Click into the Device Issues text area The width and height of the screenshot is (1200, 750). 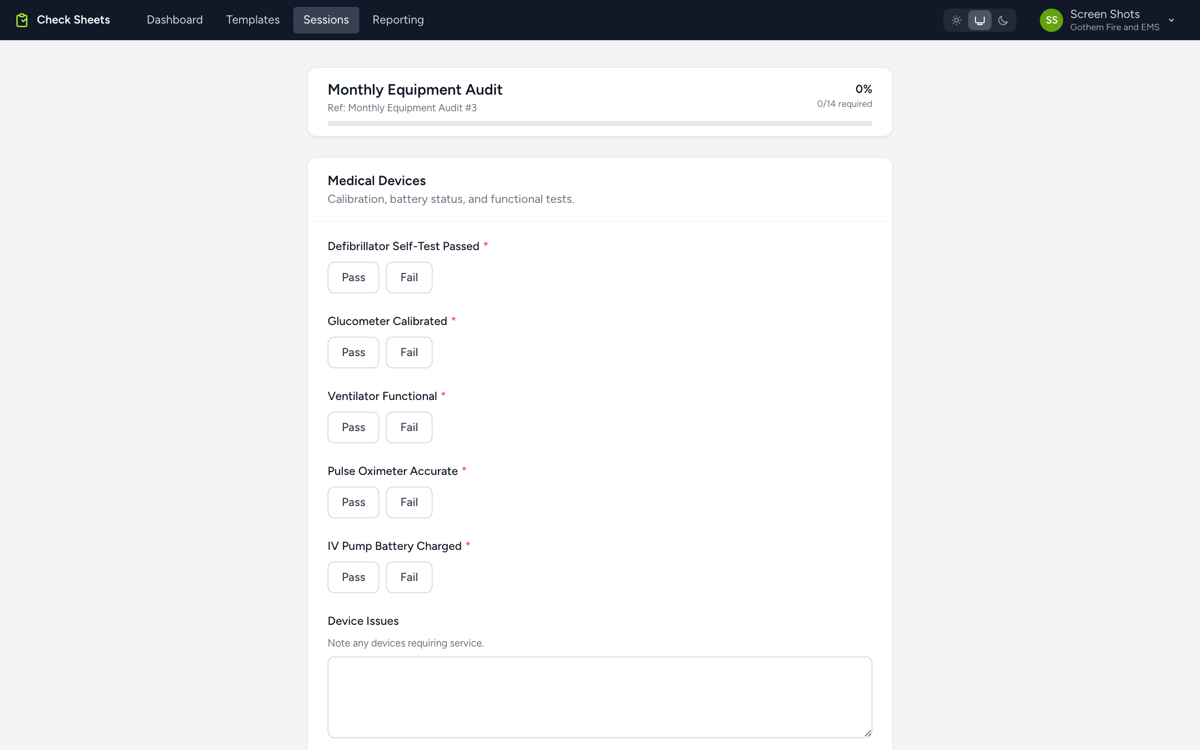click(600, 697)
